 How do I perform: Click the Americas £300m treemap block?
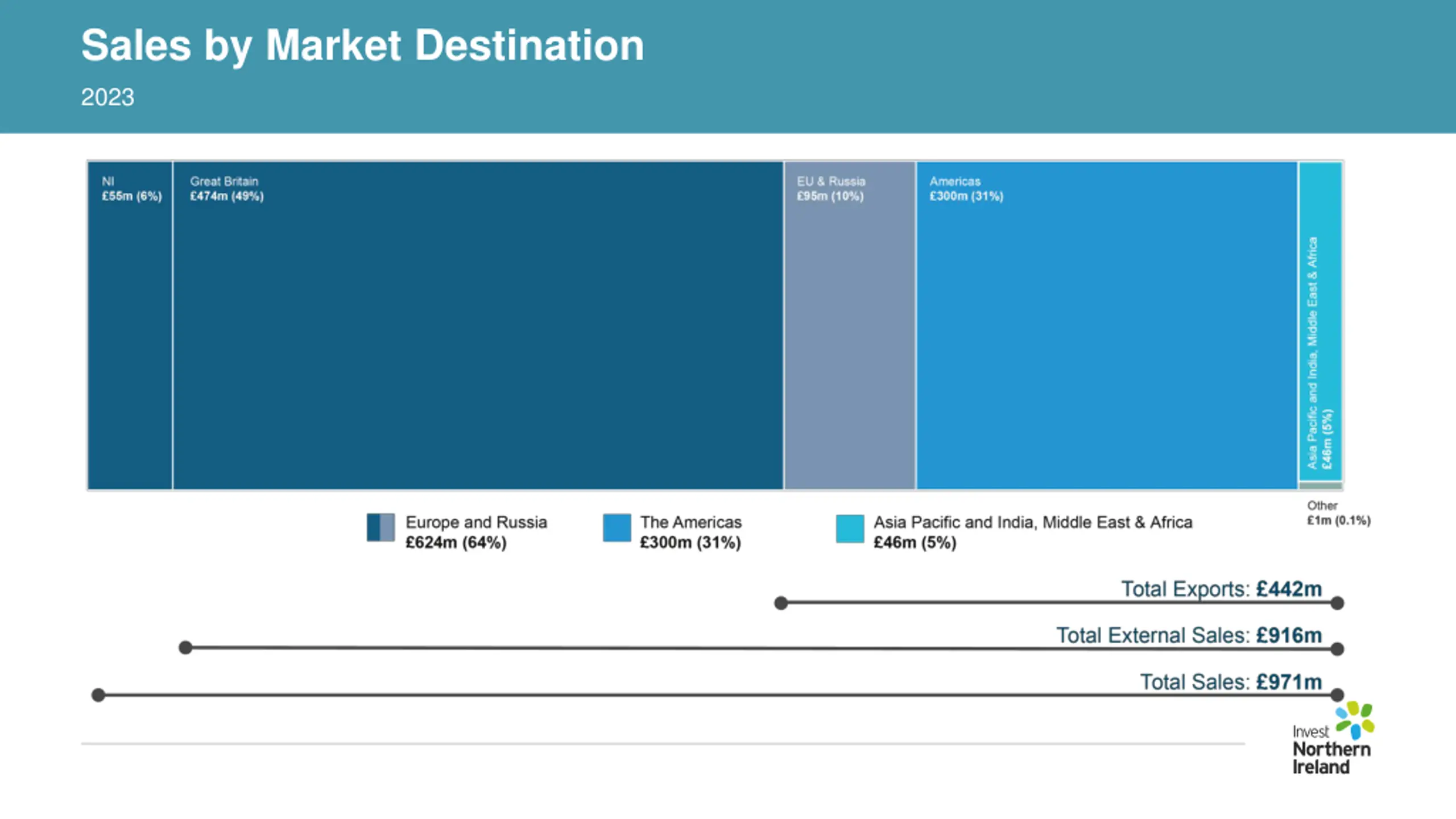[1107, 325]
